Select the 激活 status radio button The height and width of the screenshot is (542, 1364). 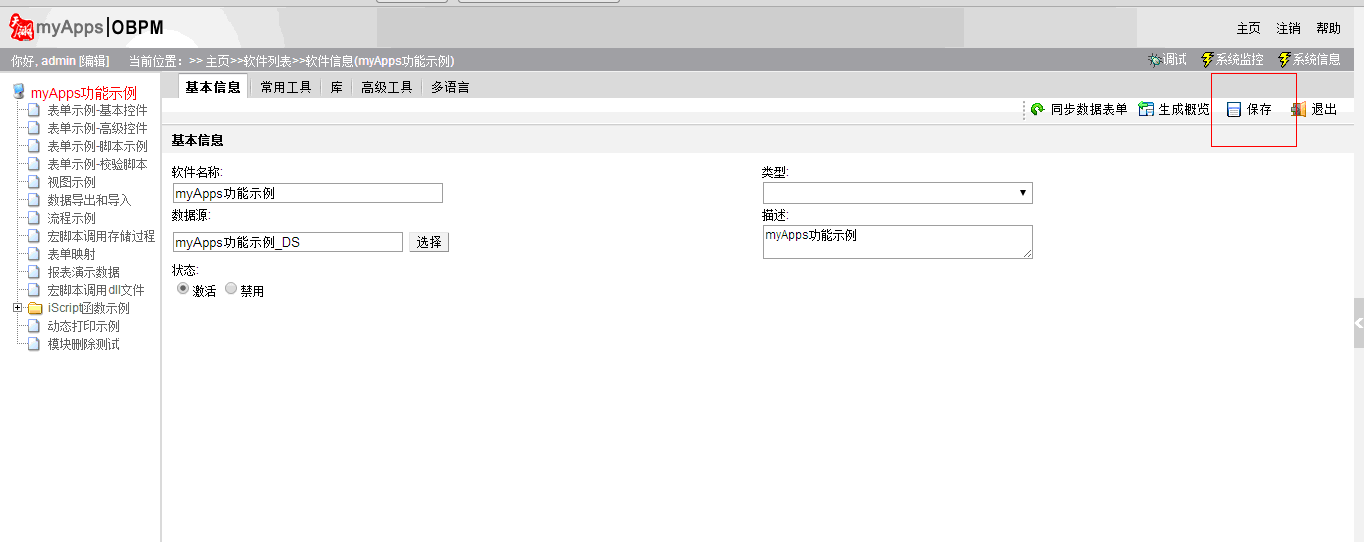(x=183, y=288)
